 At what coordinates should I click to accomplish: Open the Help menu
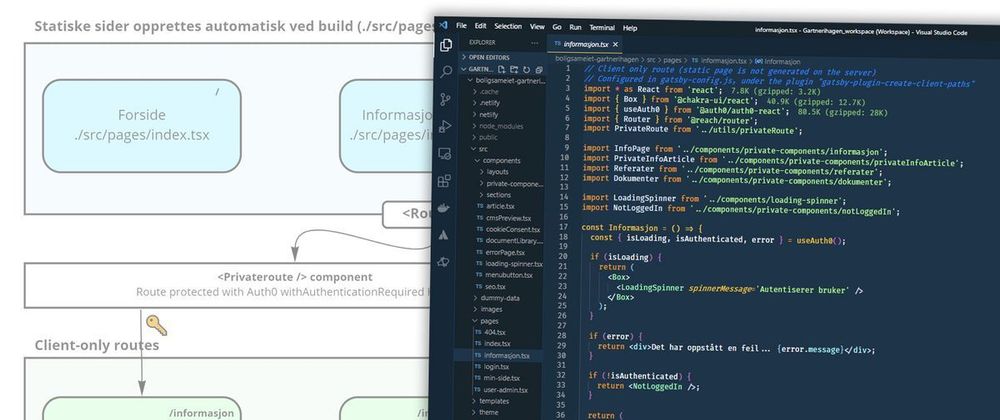[x=630, y=28]
